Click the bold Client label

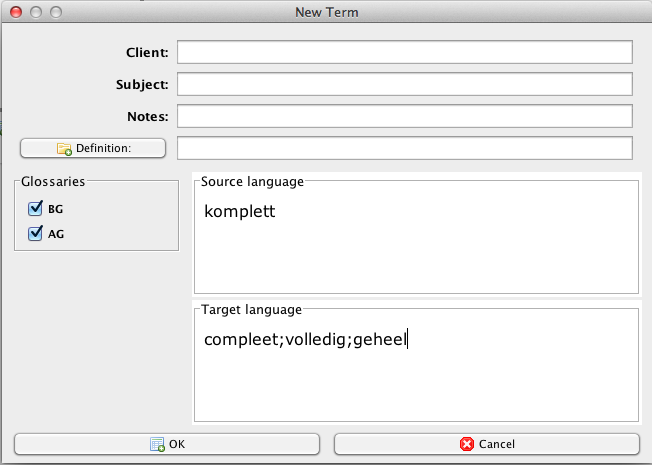[x=149, y=52]
